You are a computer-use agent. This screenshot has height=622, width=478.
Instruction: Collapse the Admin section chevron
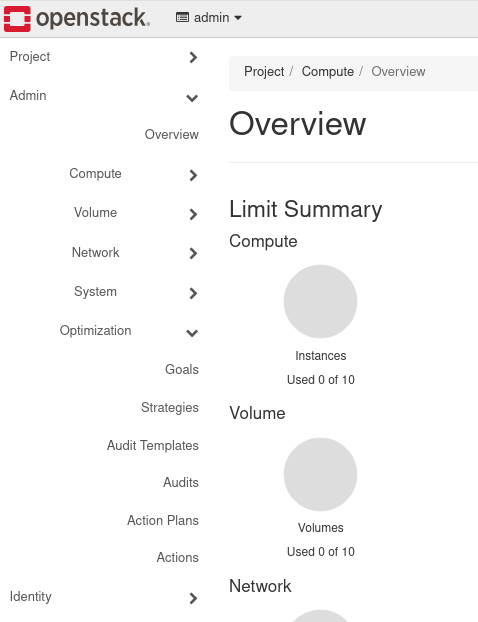pos(192,98)
